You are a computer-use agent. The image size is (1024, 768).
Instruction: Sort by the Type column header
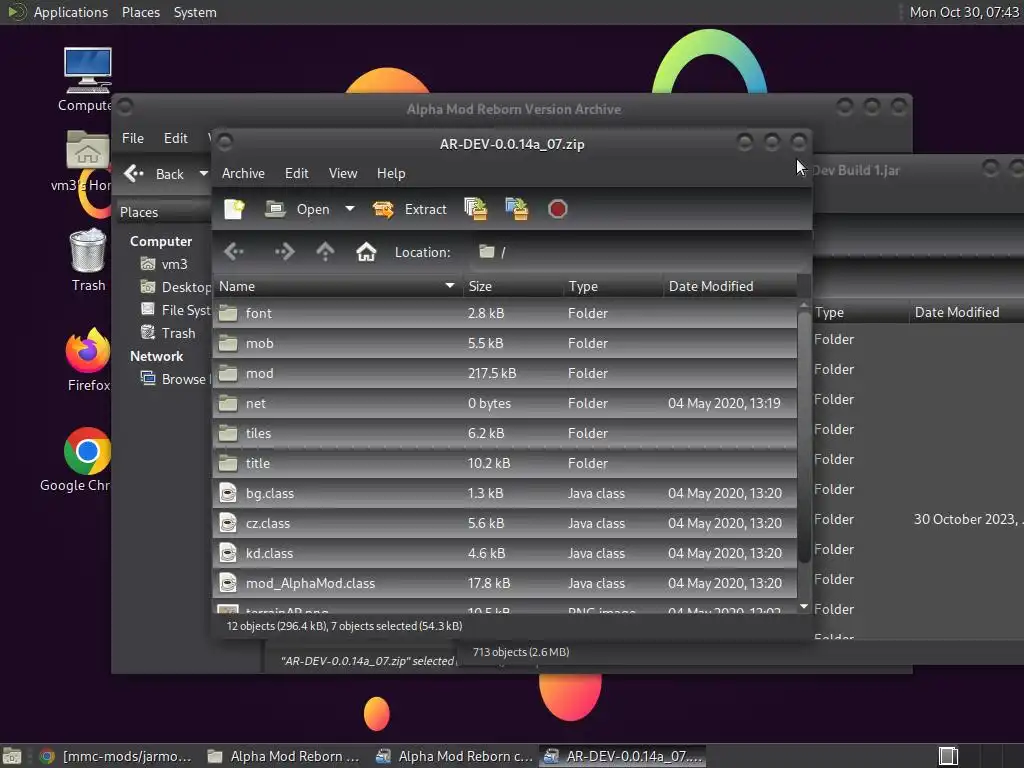tap(613, 286)
